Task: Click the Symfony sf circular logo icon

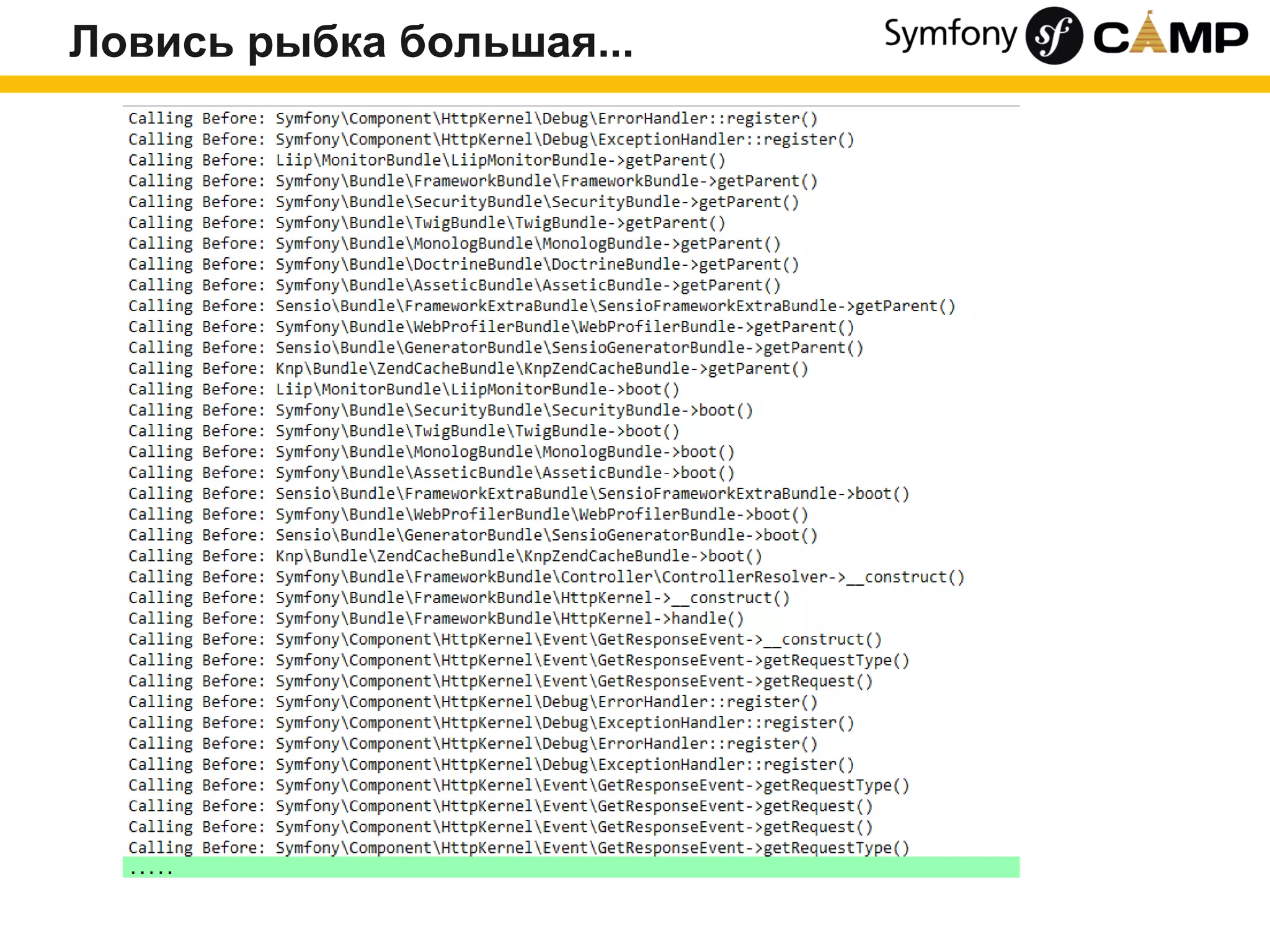Action: coord(1054,35)
